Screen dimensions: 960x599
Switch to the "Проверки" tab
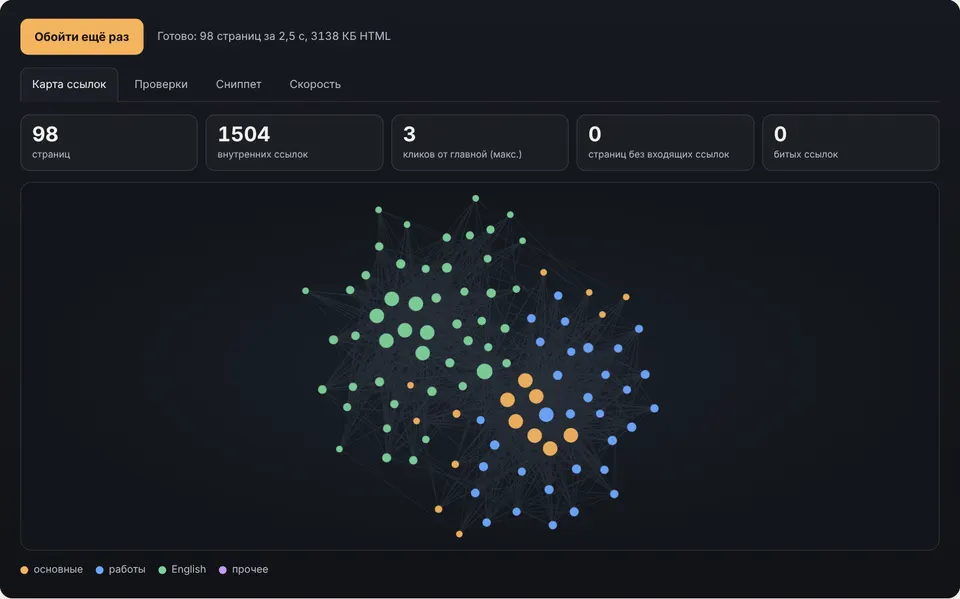(x=161, y=85)
